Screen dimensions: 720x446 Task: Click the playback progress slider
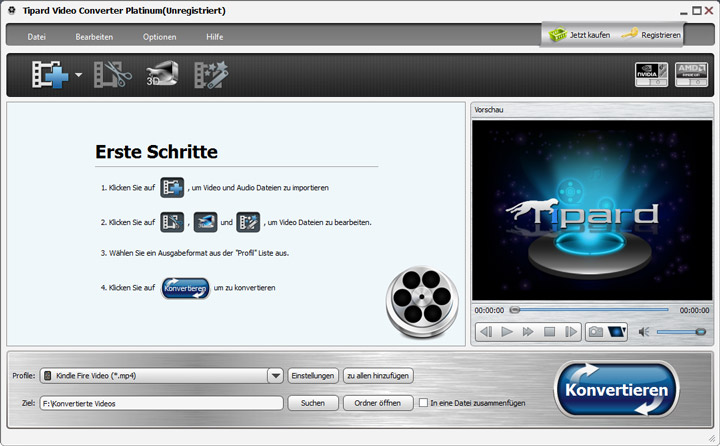coord(592,310)
